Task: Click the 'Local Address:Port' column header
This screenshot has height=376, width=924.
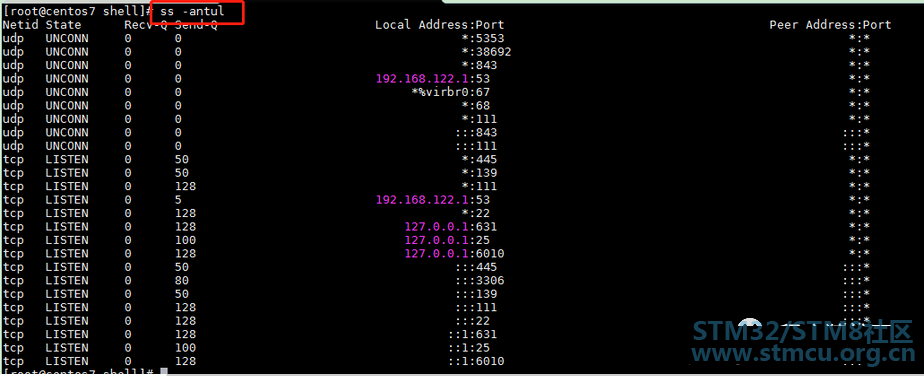Action: point(440,25)
